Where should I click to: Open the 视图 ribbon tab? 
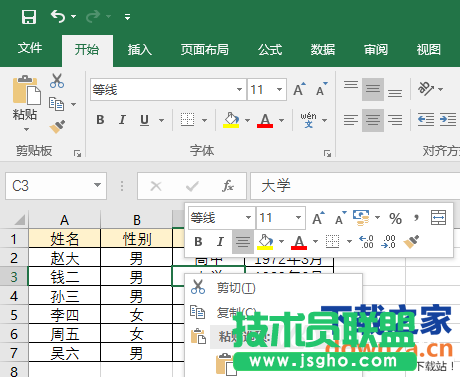(429, 49)
